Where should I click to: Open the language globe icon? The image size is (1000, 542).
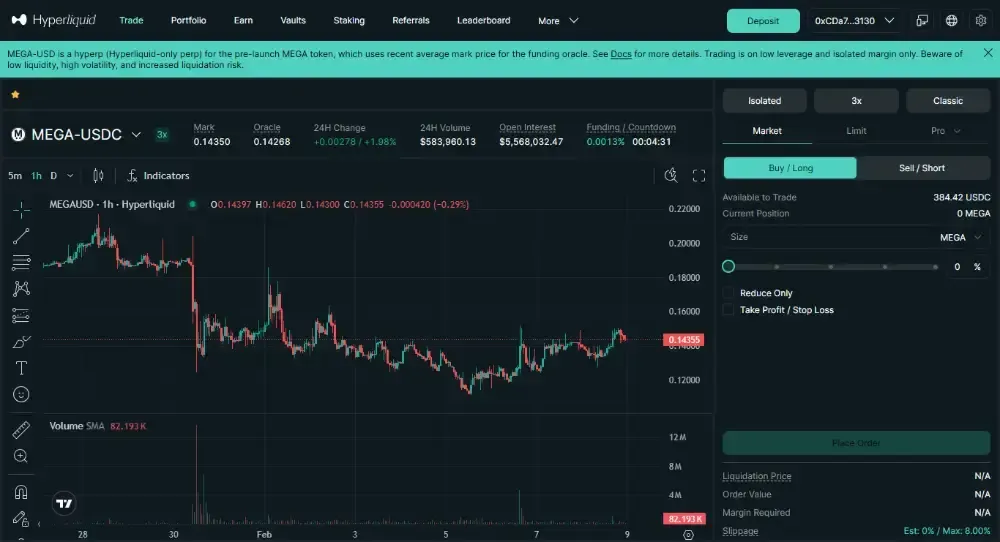tap(952, 20)
